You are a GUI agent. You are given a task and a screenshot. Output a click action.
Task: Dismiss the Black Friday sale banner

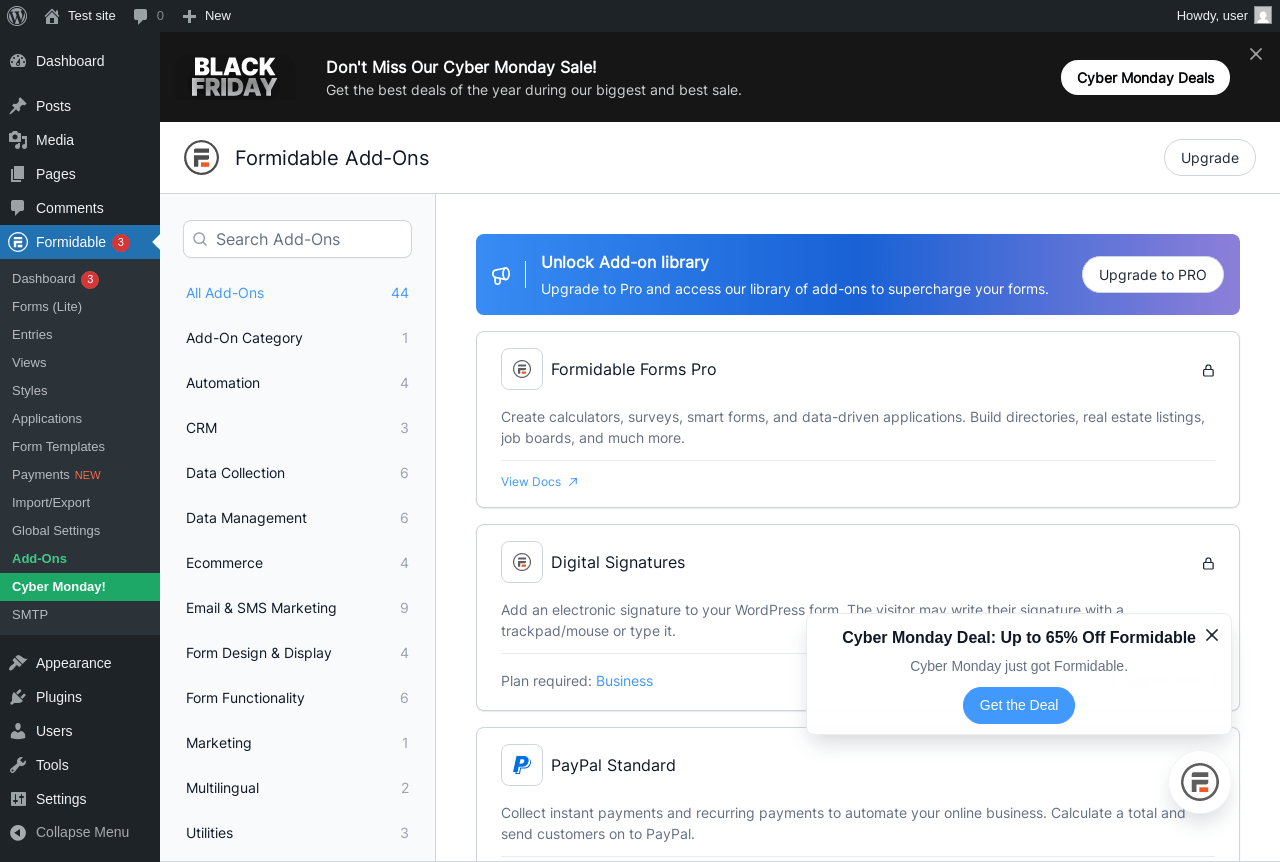1256,53
